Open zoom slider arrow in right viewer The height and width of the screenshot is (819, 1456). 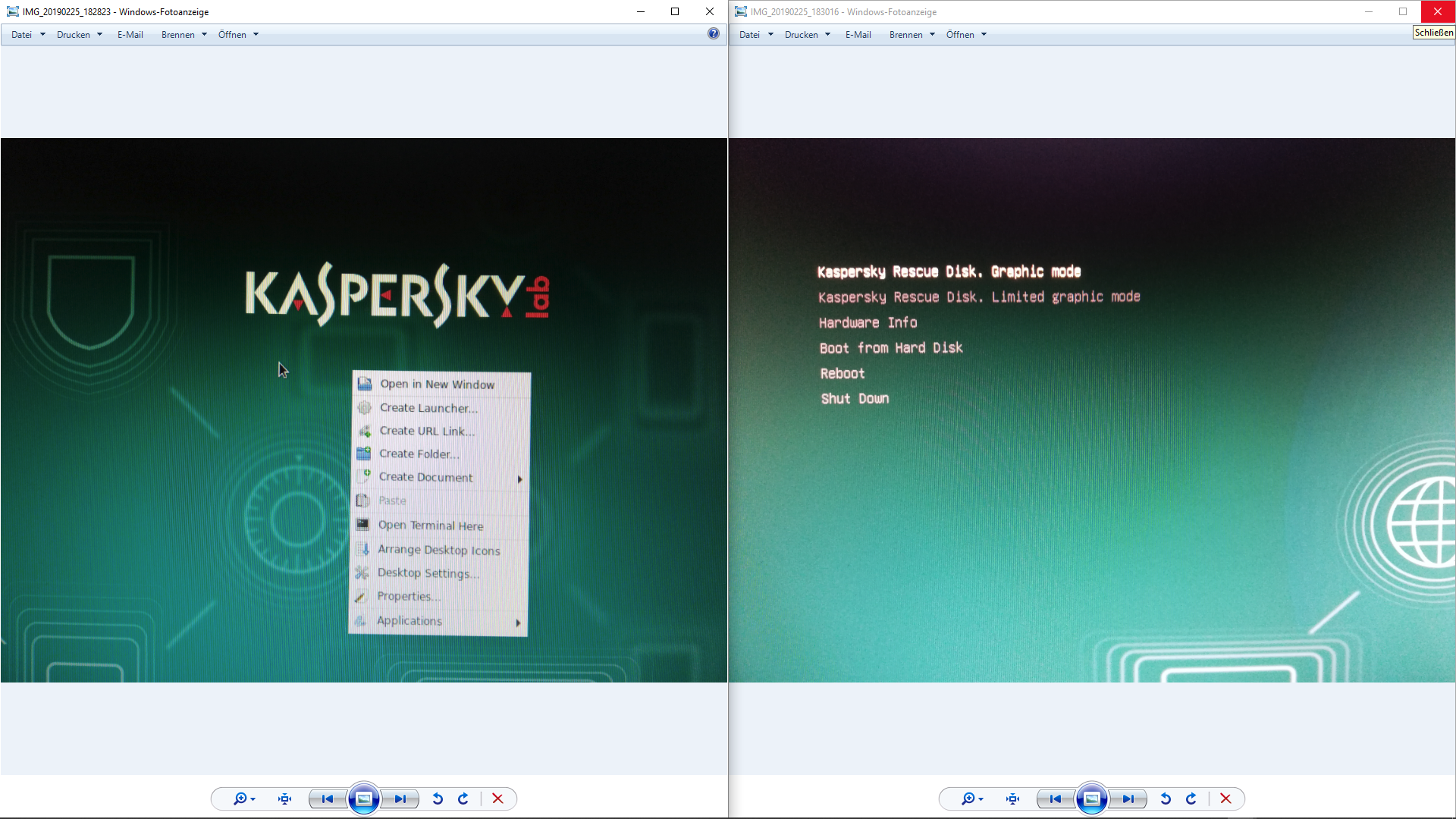(981, 799)
